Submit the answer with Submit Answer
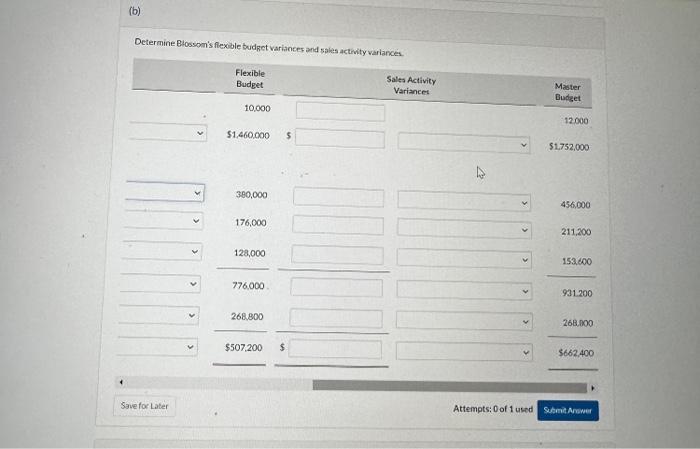 568,411
